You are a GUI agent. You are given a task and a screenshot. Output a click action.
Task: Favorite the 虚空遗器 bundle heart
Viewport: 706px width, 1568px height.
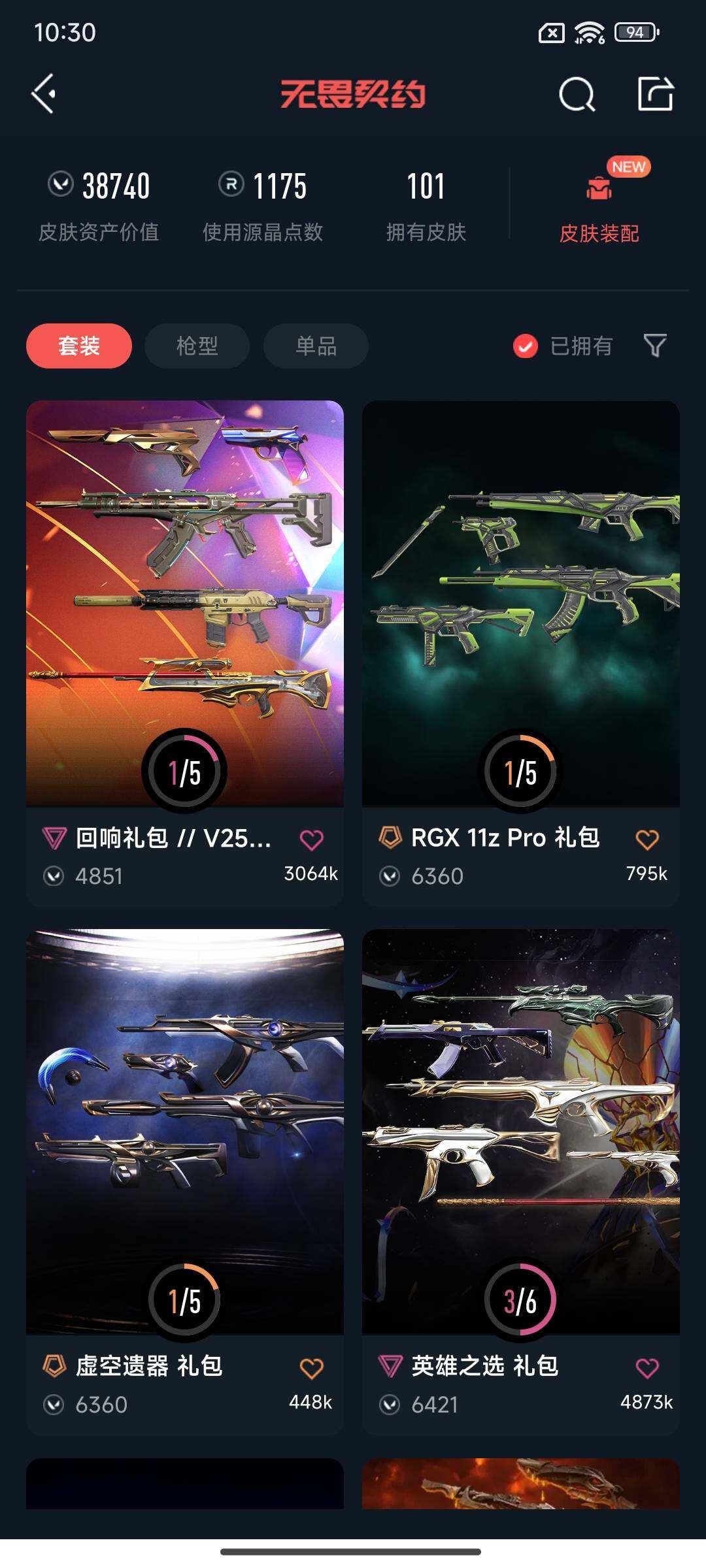311,1368
